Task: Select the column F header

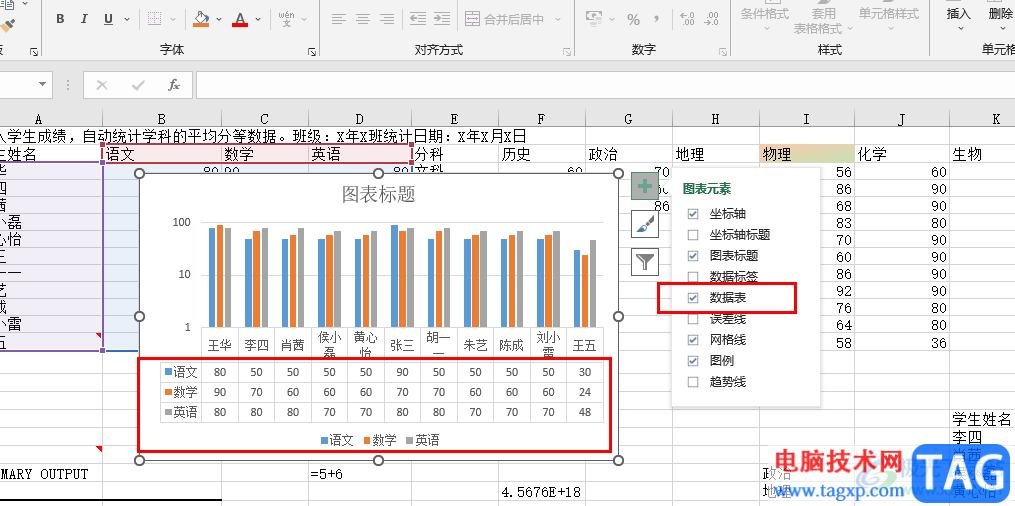Action: pyautogui.click(x=541, y=118)
